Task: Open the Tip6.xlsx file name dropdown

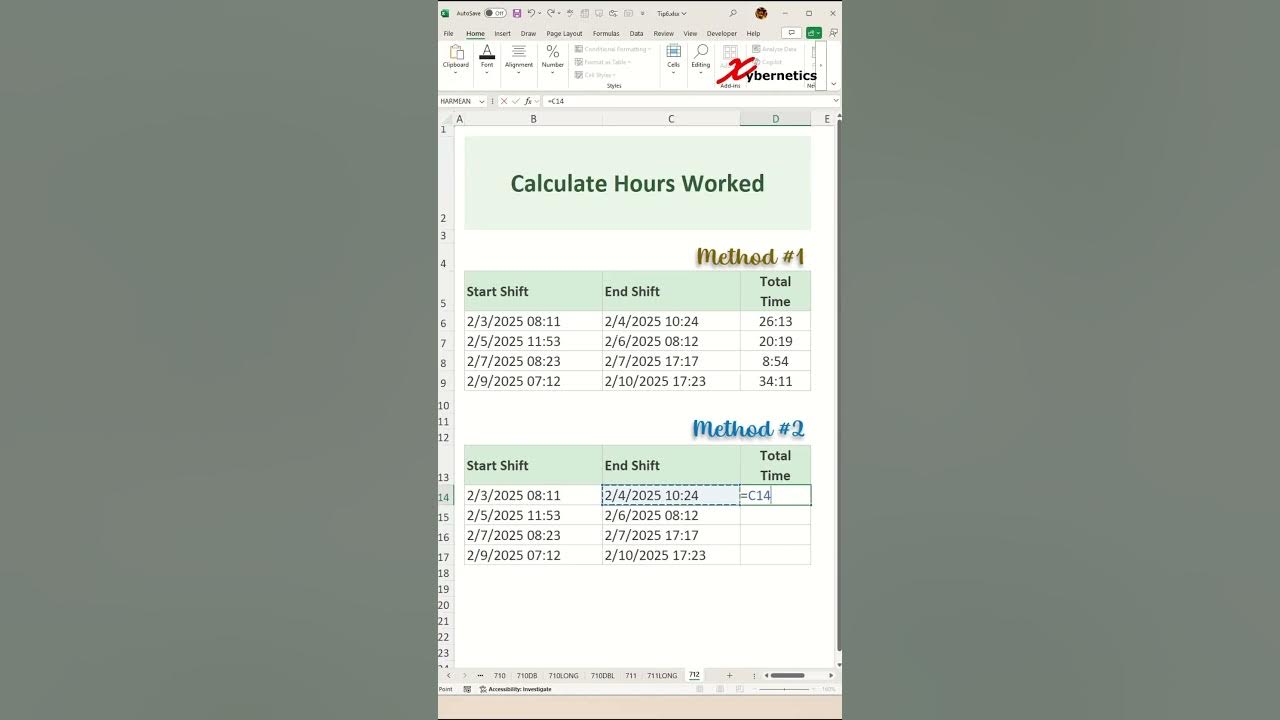Action: [671, 14]
